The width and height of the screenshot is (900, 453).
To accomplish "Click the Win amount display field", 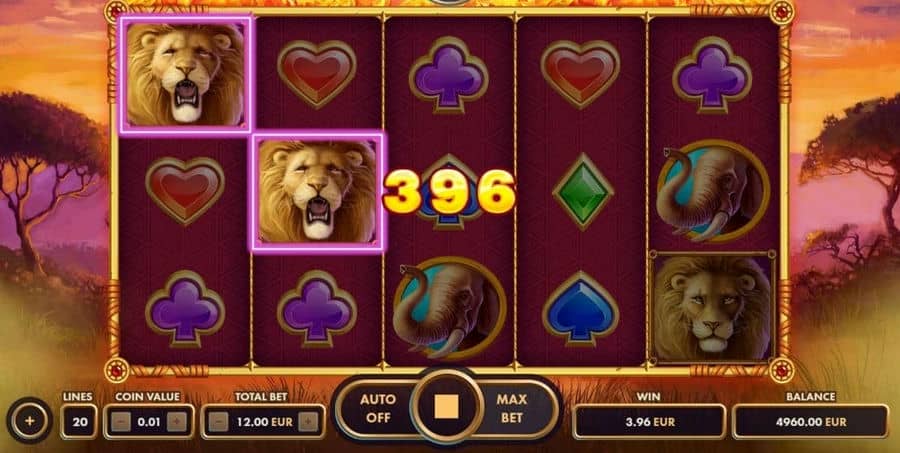I will tap(649, 422).
